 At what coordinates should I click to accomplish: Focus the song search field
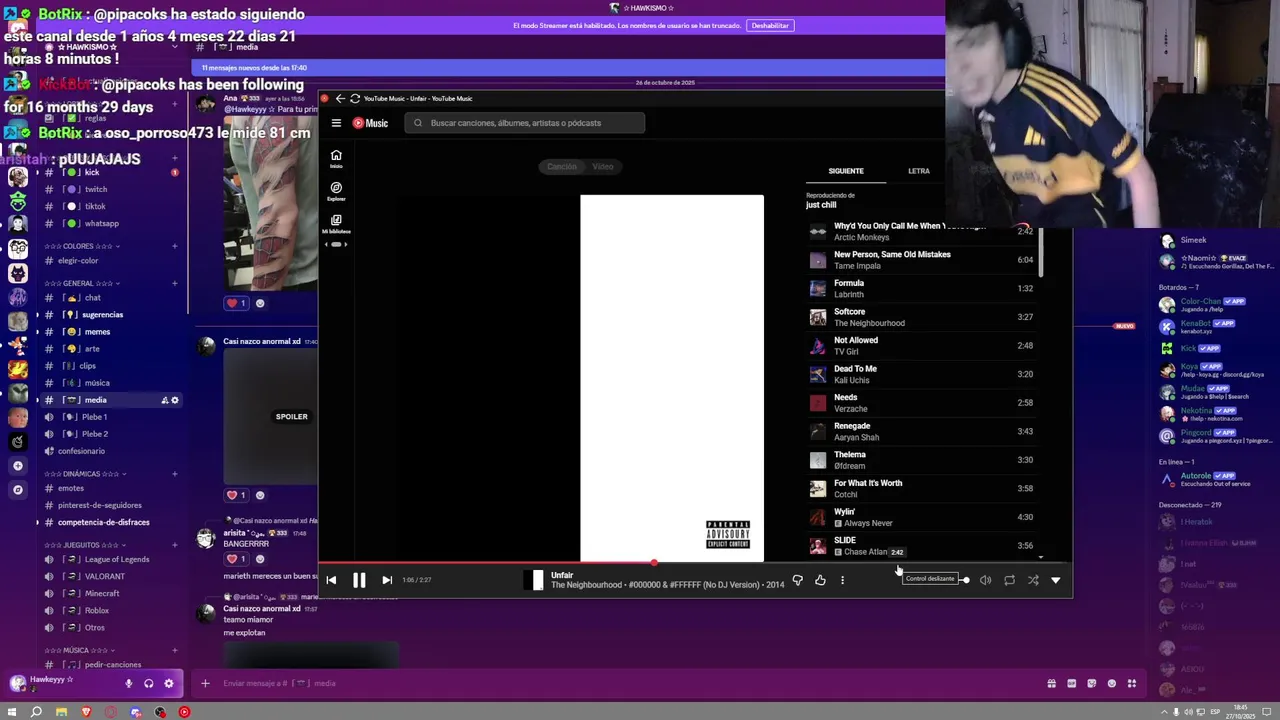tap(525, 123)
